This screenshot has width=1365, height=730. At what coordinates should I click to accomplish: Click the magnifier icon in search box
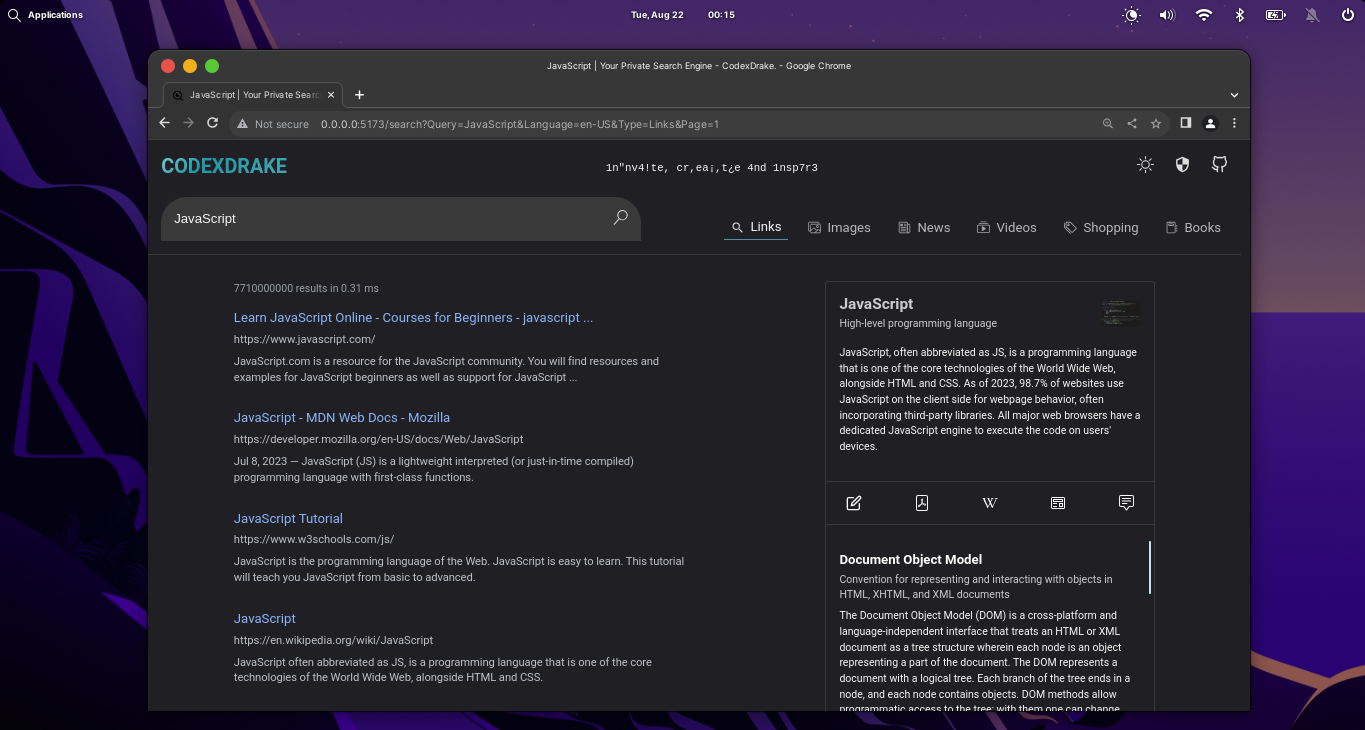coord(620,218)
